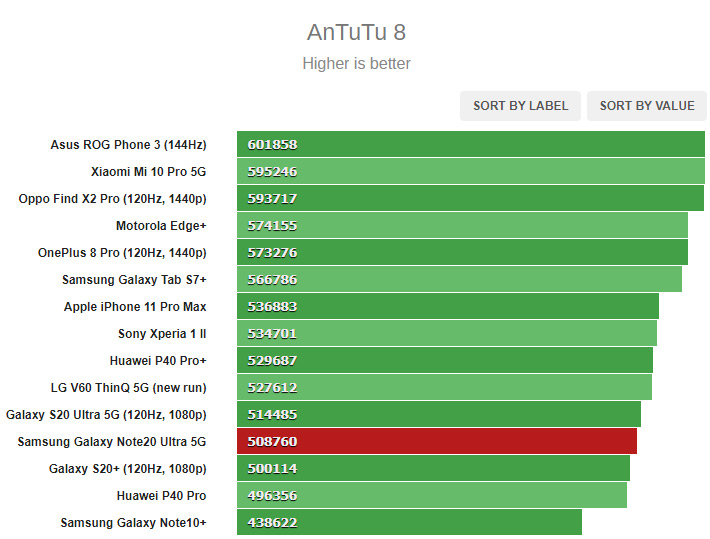Select the Xiaomi Mi 10 Pro 5G label

[x=149, y=172]
